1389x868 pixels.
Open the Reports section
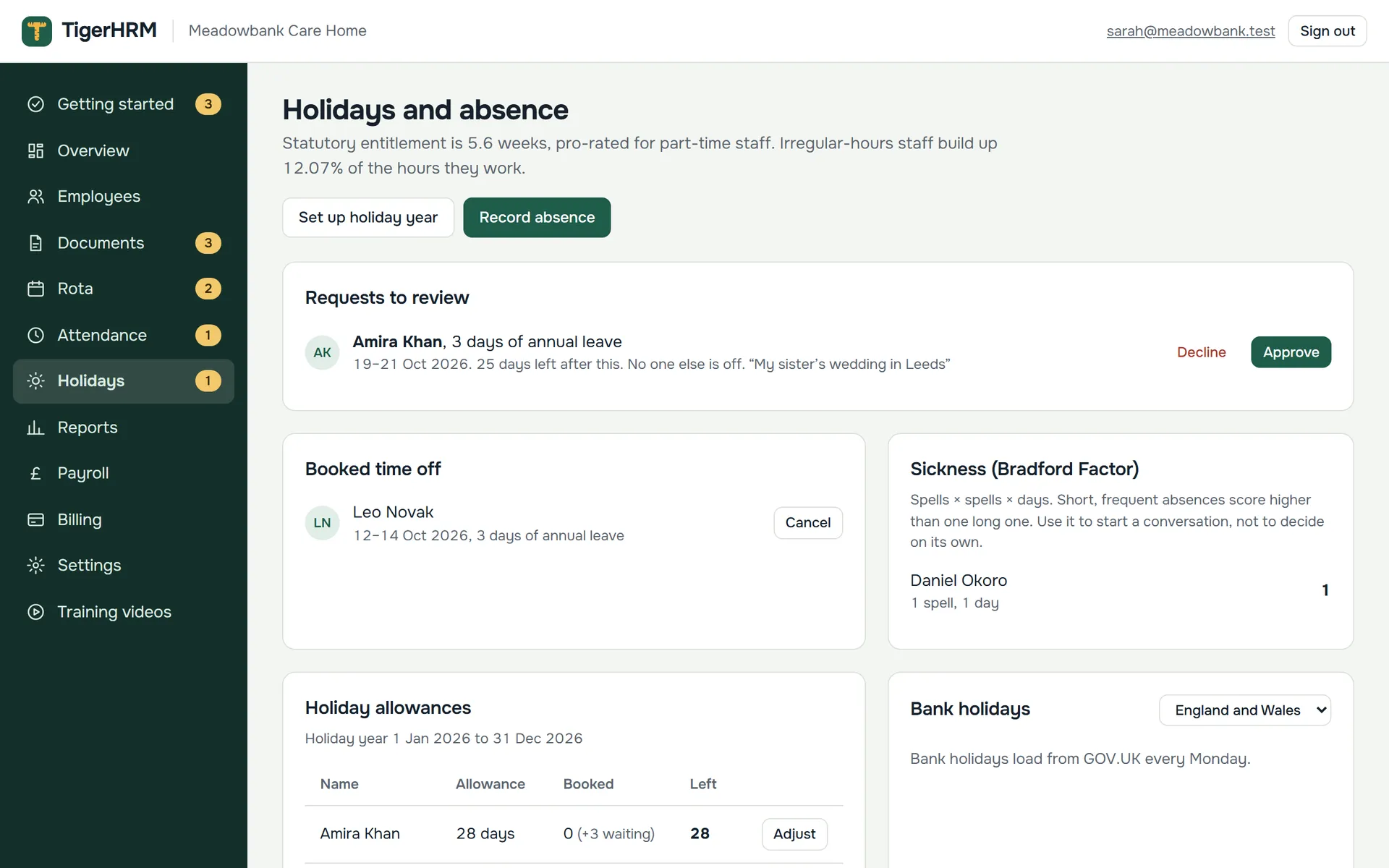click(124, 427)
